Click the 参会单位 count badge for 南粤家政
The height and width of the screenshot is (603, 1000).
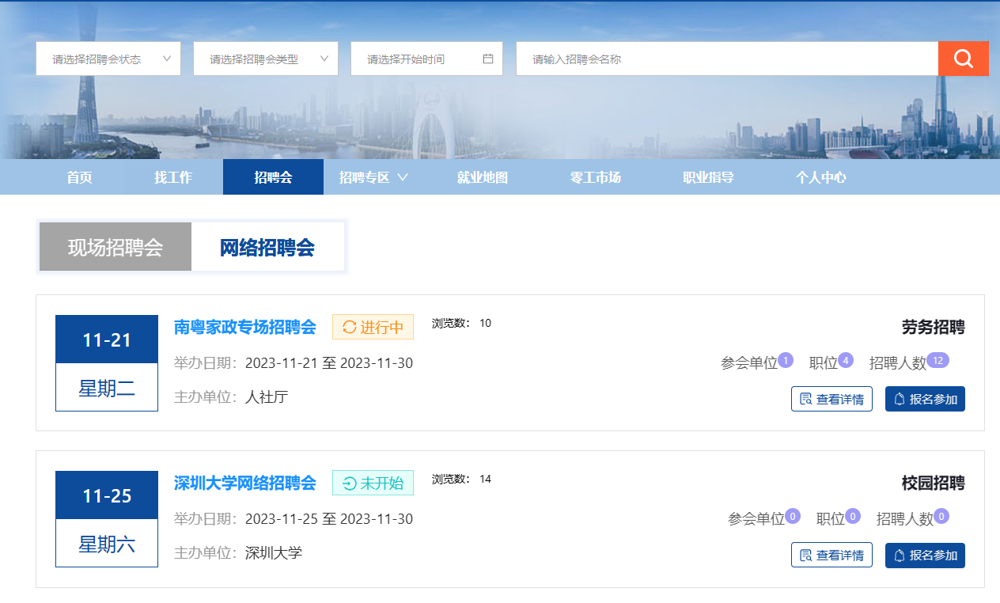(x=786, y=360)
